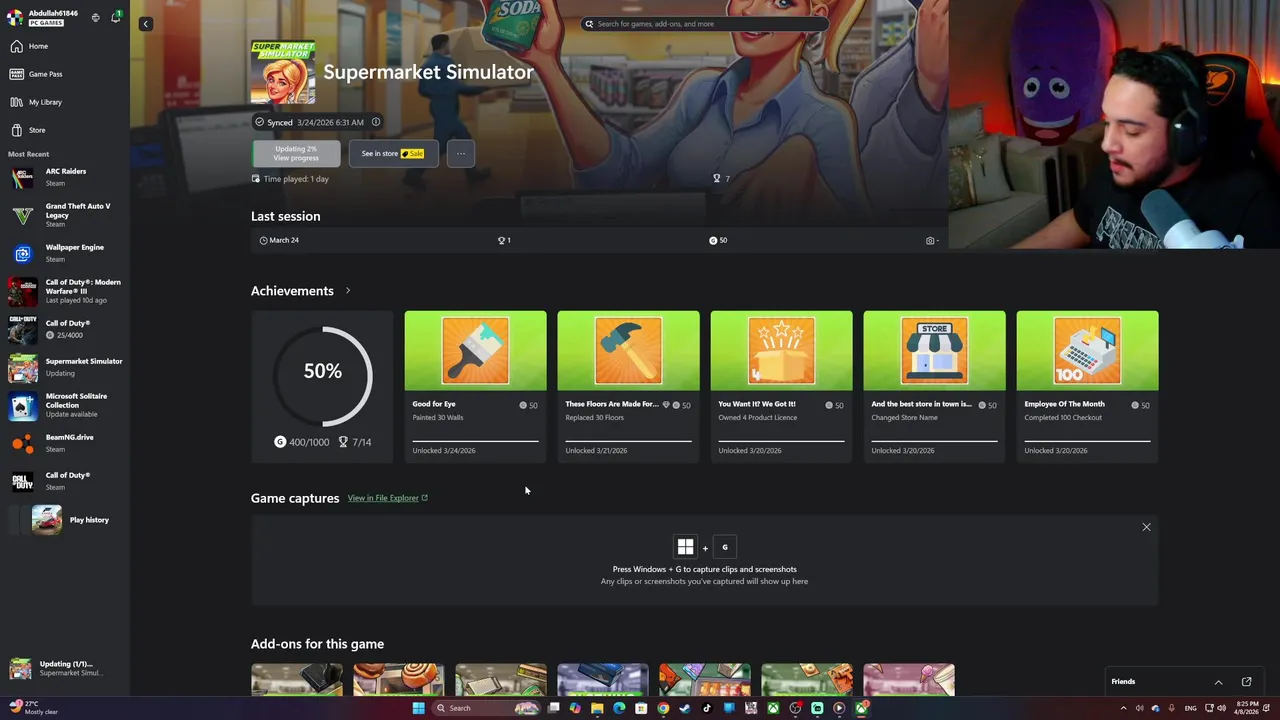The width and height of the screenshot is (1280, 720).
Task: Go back with the arrow button
Action: coord(145,23)
